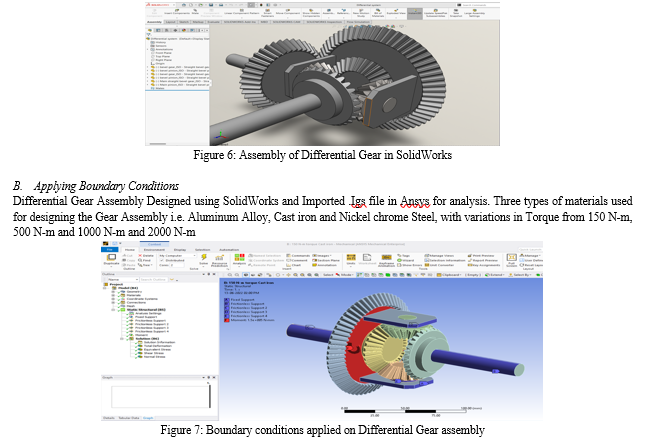The height and width of the screenshot is (444, 646).
Task: Click the Duplicate icon in Ansys ribbon
Action: pyautogui.click(x=111, y=258)
